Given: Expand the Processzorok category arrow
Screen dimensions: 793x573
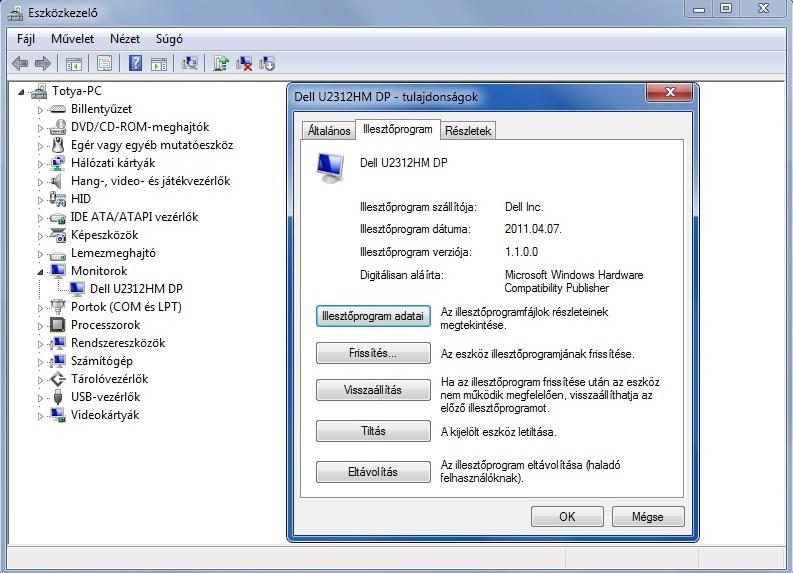Looking at the screenshot, I should point(40,326).
